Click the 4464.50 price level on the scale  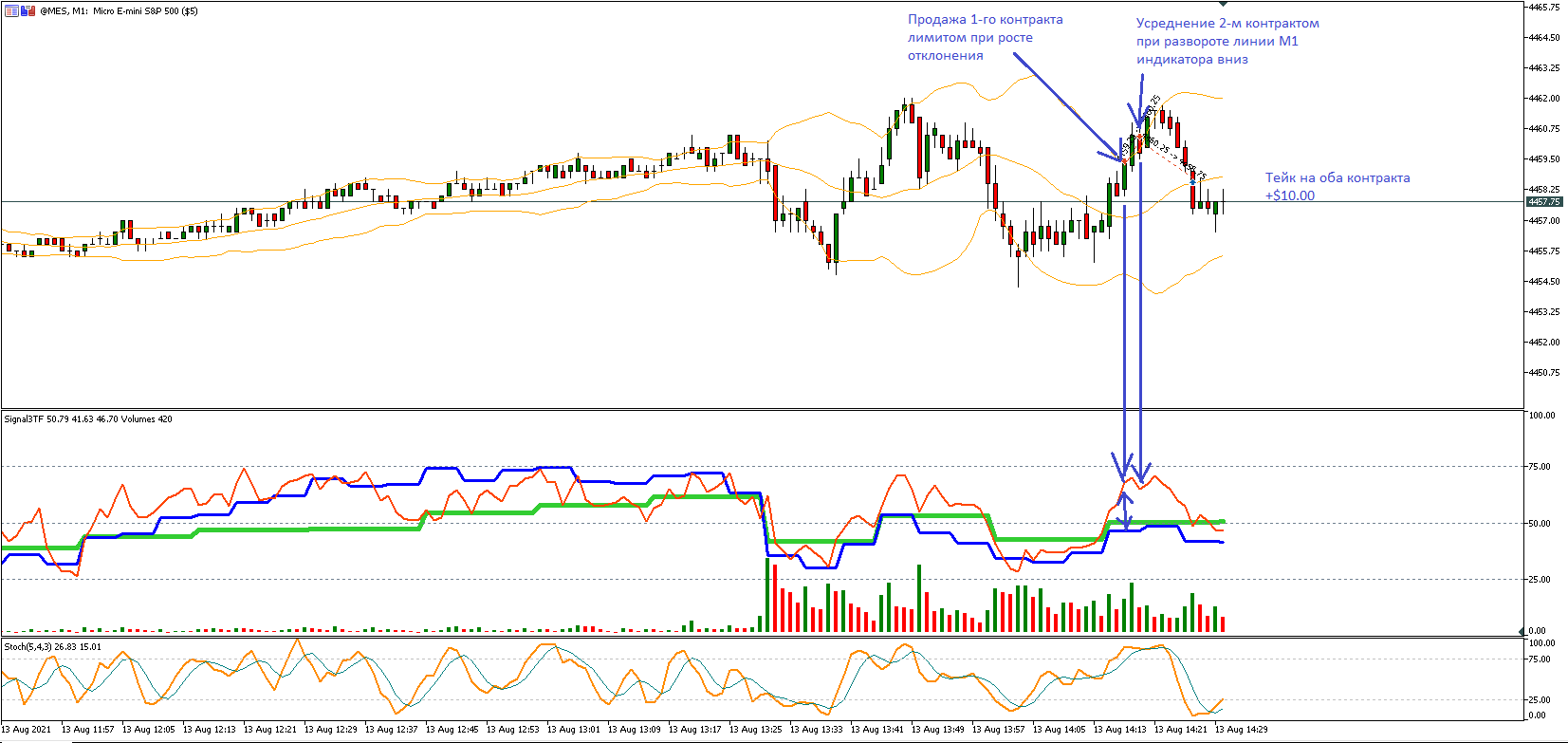pos(1544,37)
